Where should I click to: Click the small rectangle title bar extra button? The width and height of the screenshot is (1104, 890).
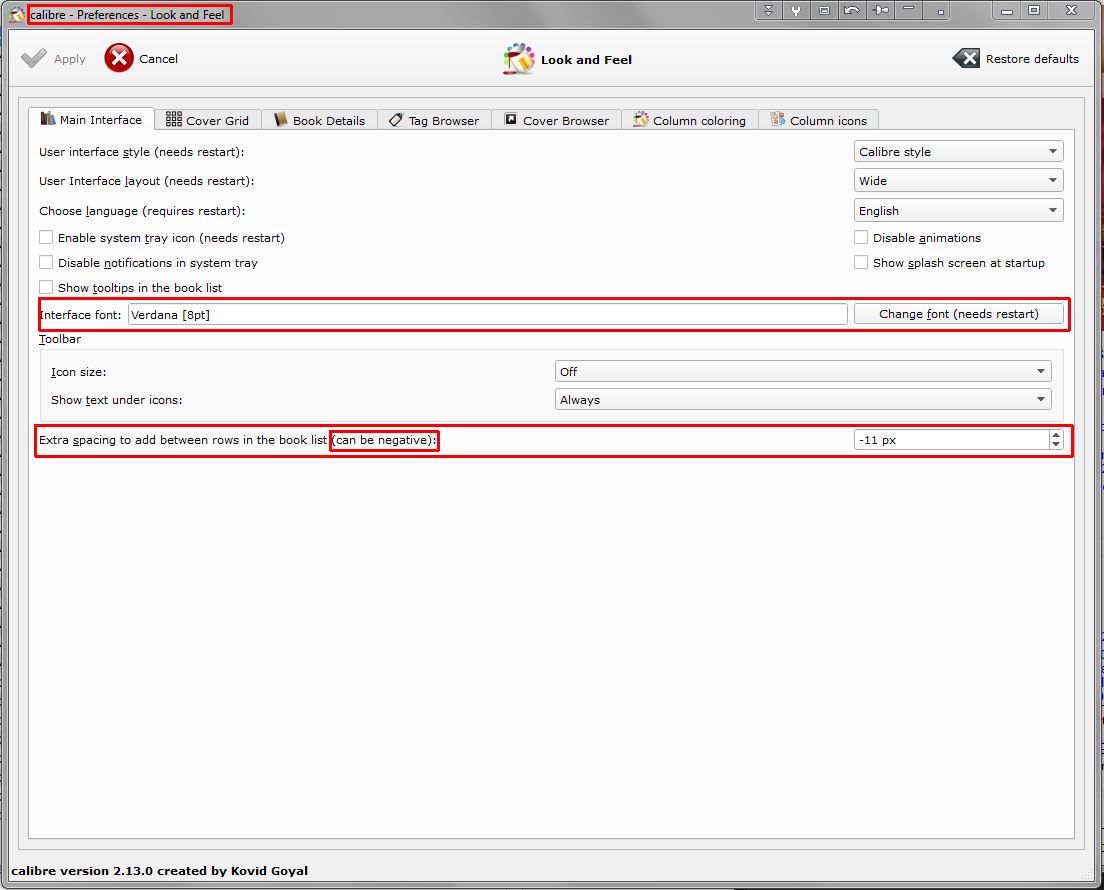pos(824,10)
